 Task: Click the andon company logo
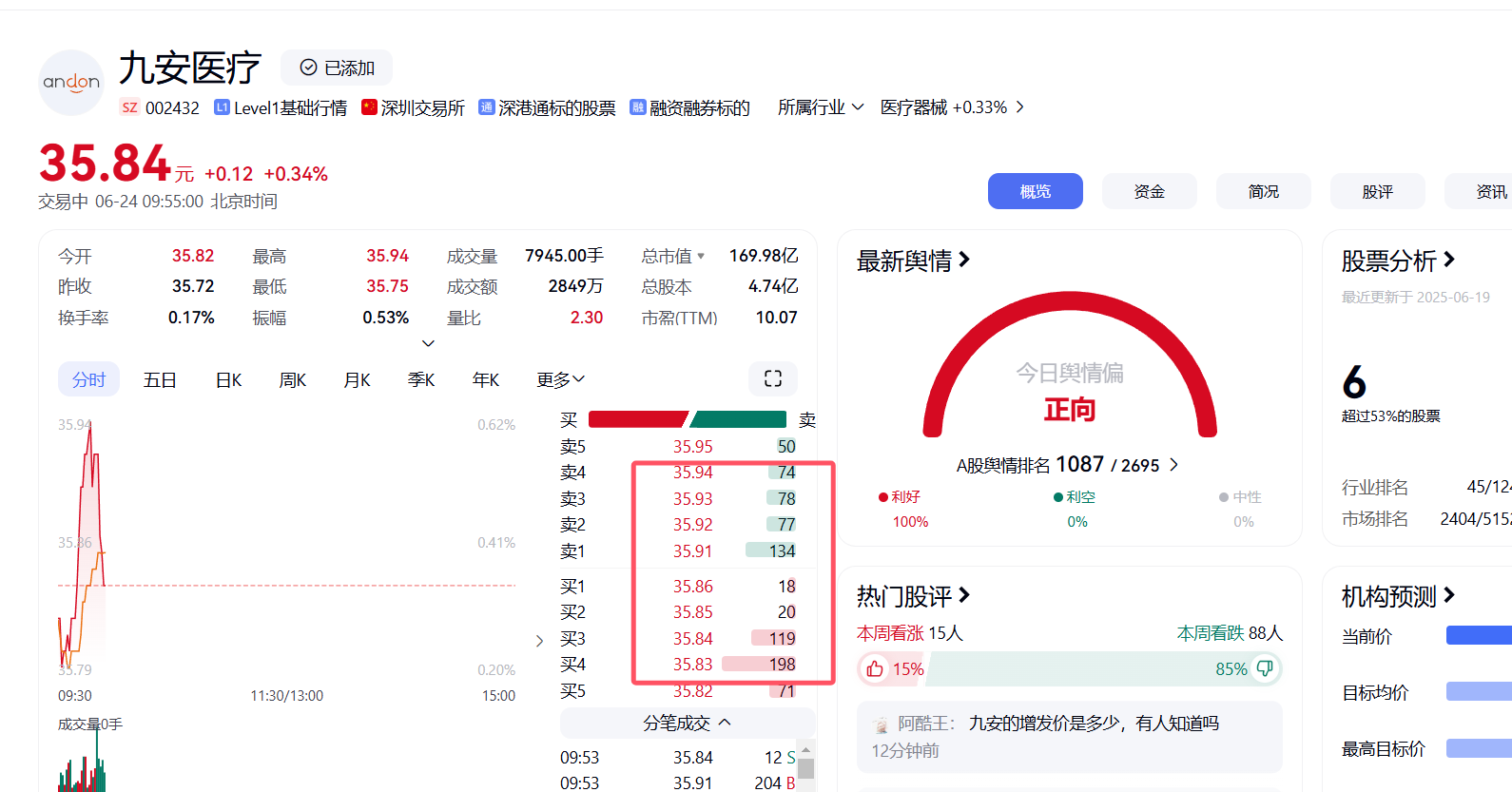click(x=71, y=83)
